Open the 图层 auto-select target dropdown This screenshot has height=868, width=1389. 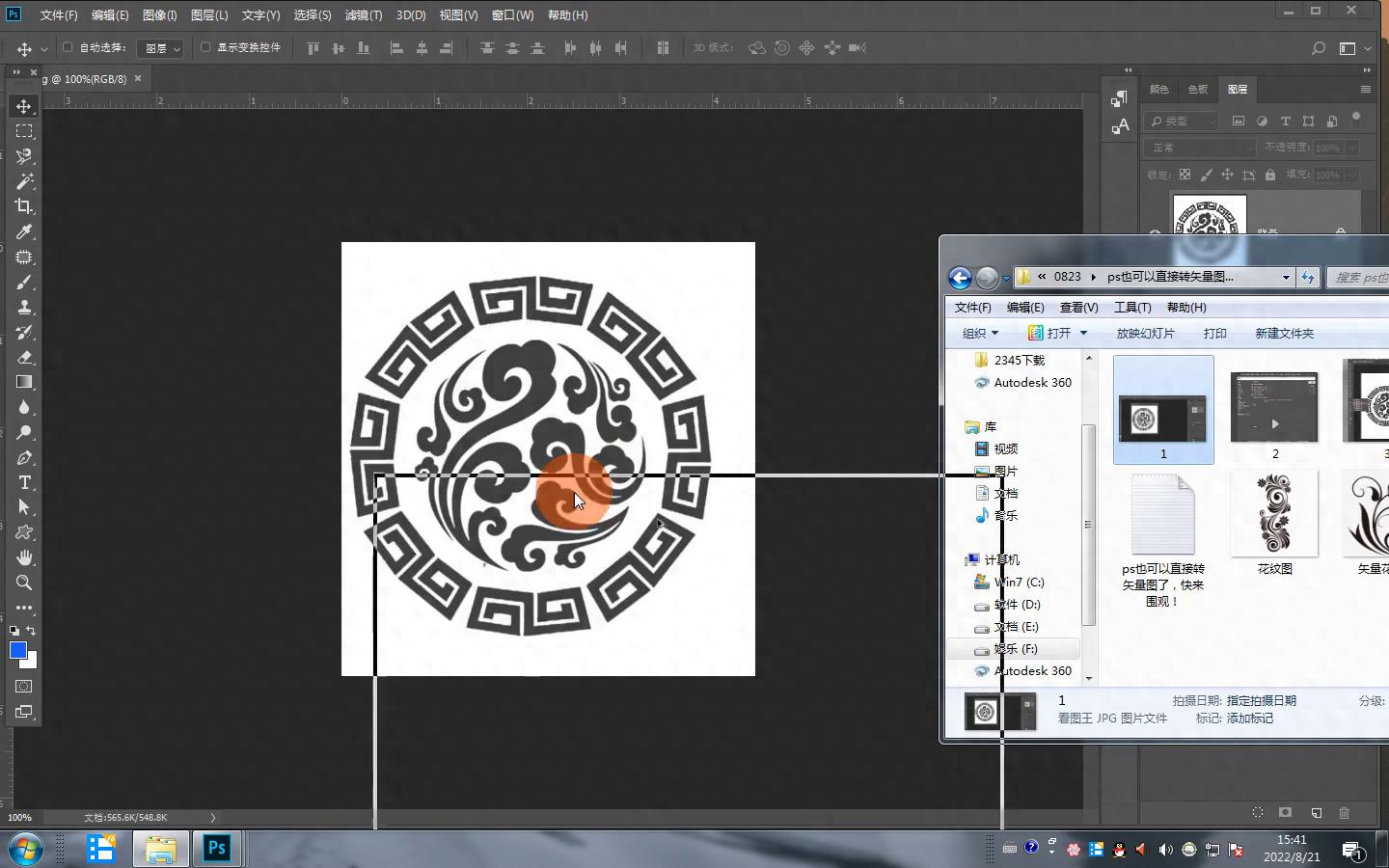tap(160, 48)
